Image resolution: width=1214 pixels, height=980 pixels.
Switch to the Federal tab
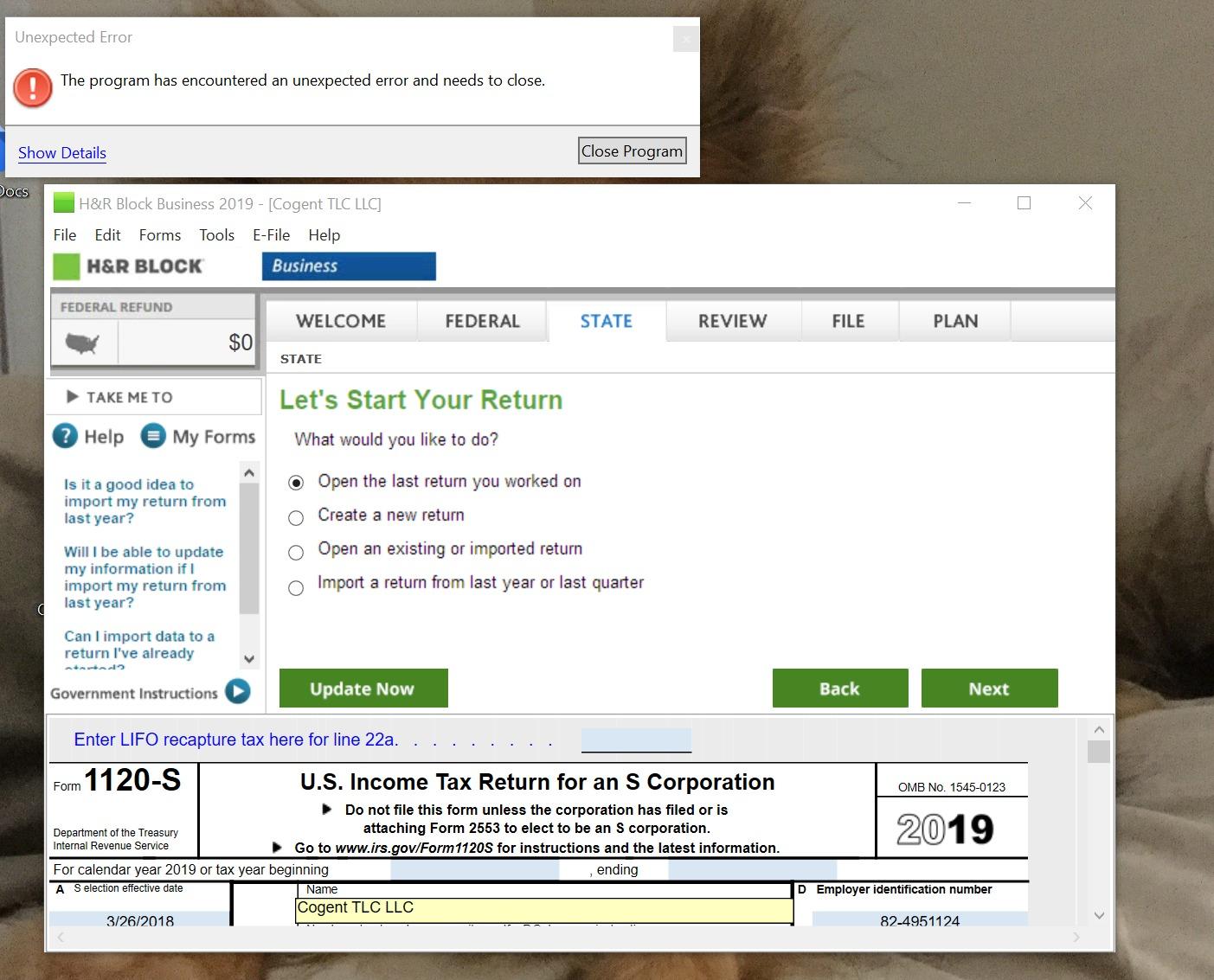pyautogui.click(x=482, y=321)
